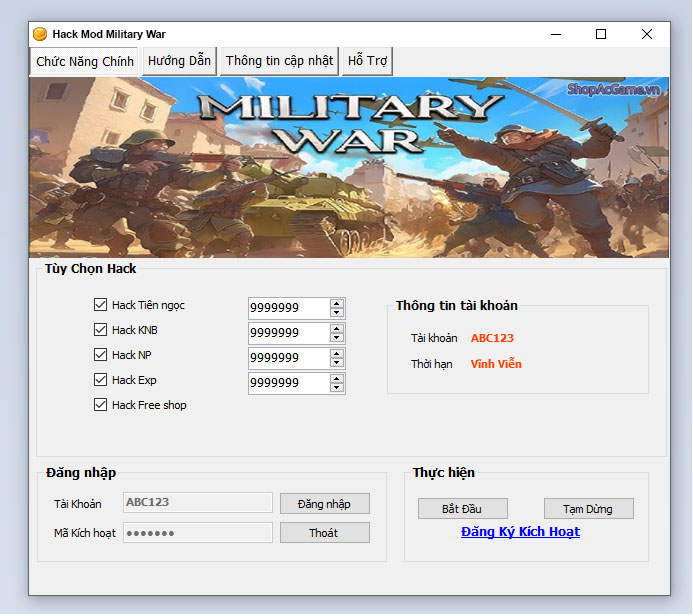The height and width of the screenshot is (616, 693).
Task: Click the Military War banner image
Action: point(349,167)
